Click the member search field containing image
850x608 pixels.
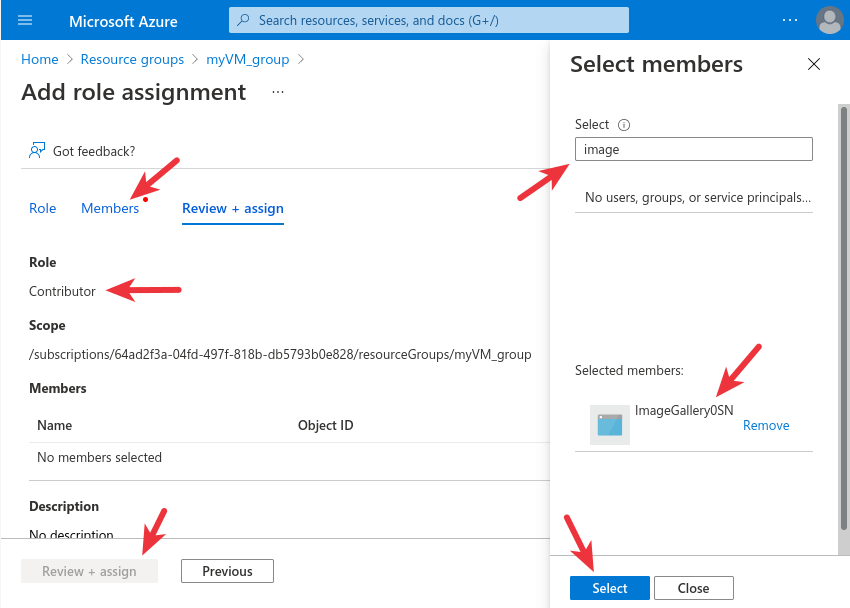tap(693, 149)
